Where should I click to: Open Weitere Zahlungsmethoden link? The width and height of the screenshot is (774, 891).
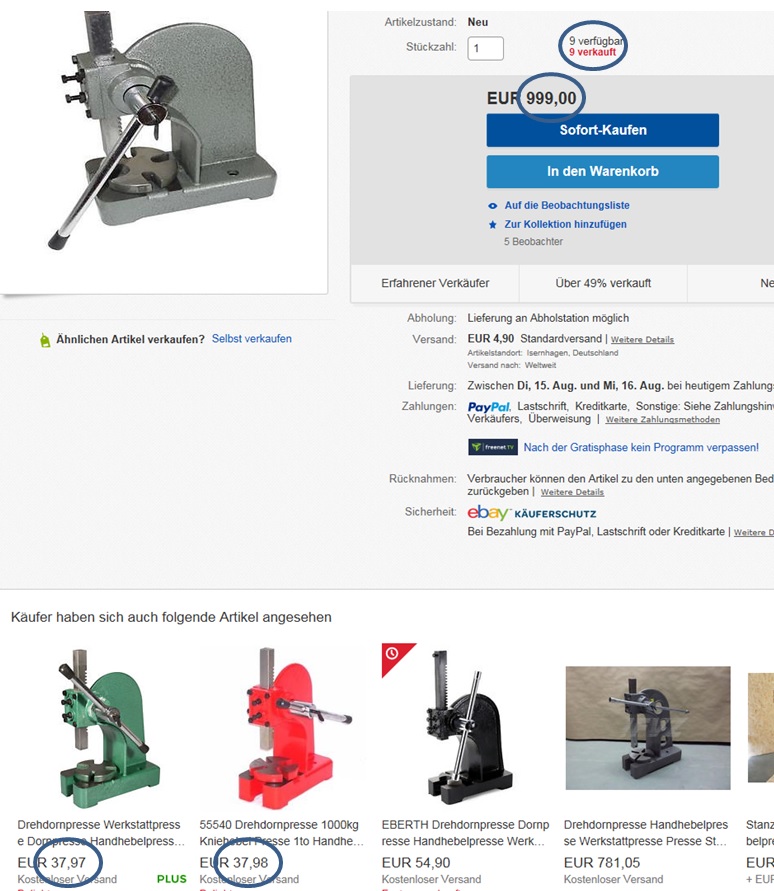[x=663, y=420]
